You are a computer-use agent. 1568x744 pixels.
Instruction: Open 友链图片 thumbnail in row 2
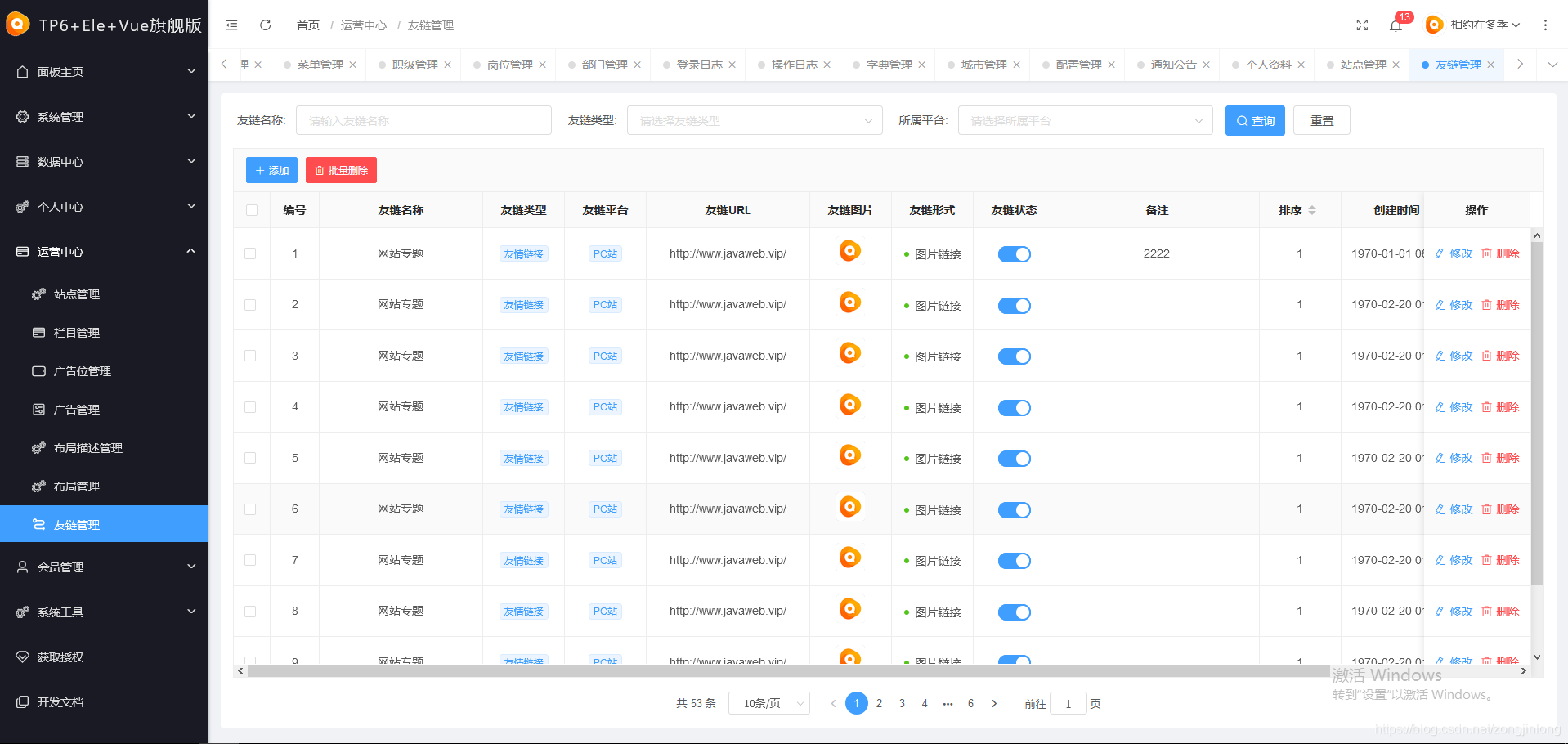[x=850, y=303]
